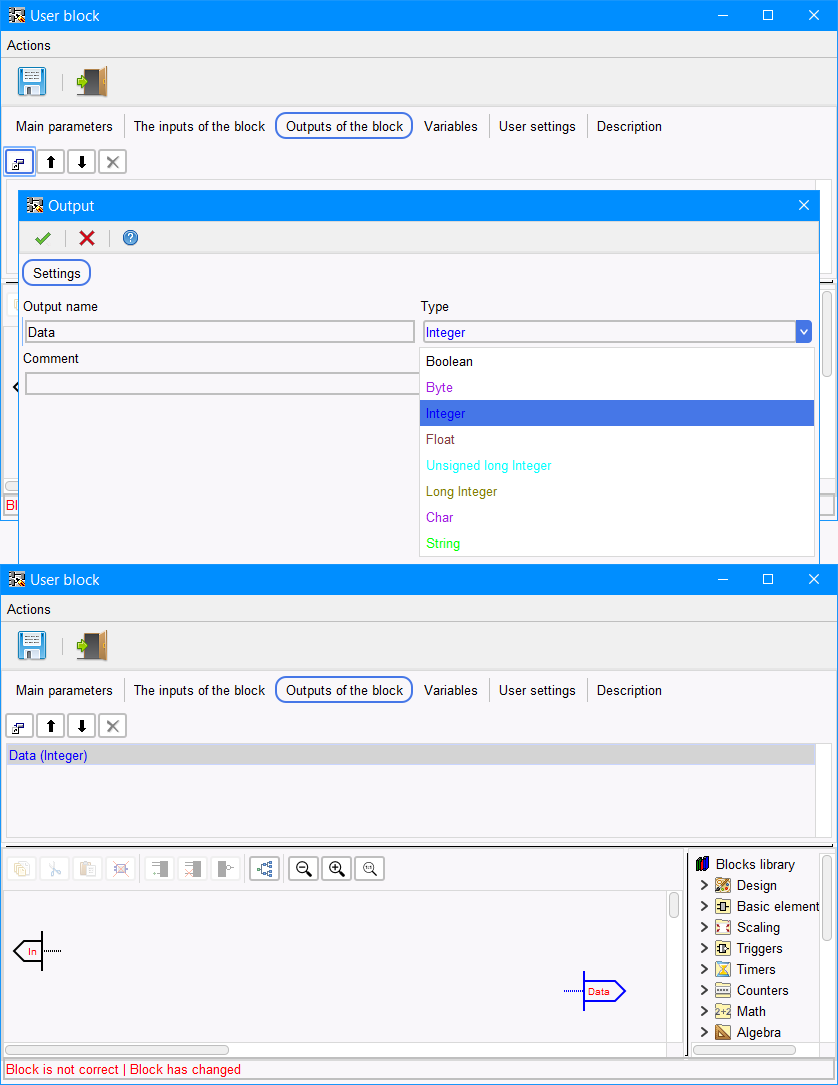Image resolution: width=838 pixels, height=1085 pixels.
Task: Select the Data output block on canvas
Action: click(x=600, y=991)
